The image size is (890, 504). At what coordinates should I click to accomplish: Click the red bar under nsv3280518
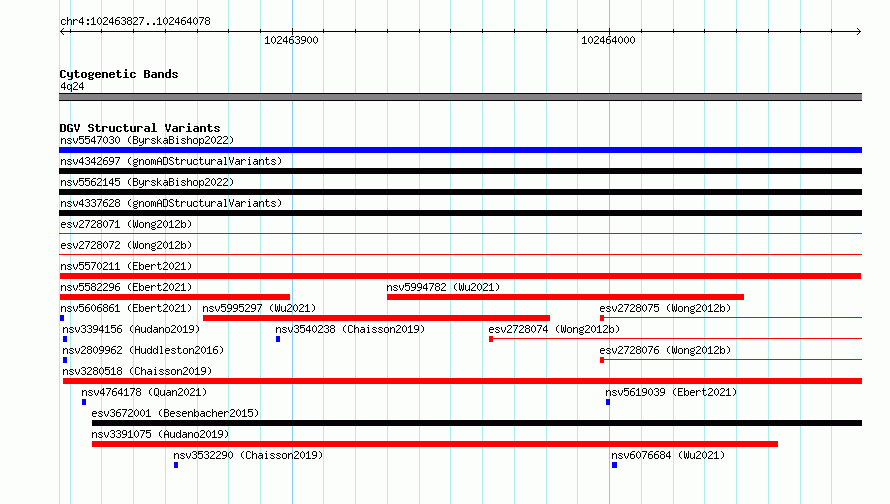click(x=462, y=381)
